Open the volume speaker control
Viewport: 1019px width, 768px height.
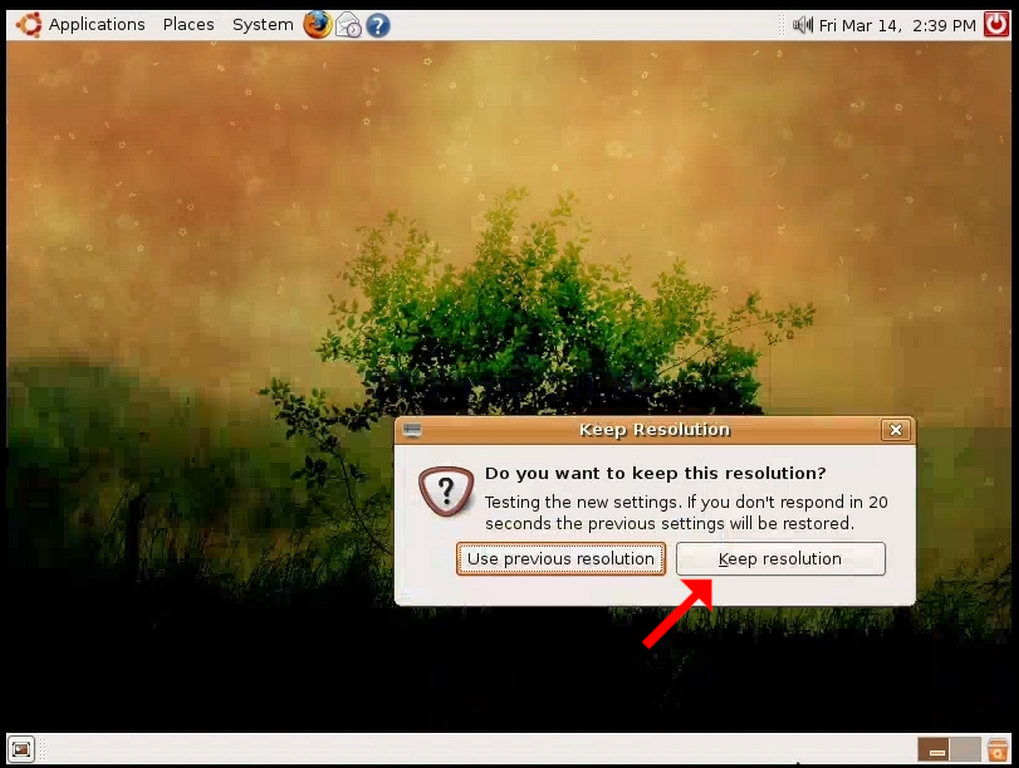point(803,25)
